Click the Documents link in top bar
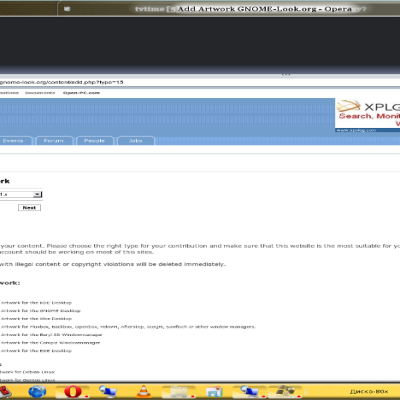This screenshot has height=400, width=400. click(40, 93)
